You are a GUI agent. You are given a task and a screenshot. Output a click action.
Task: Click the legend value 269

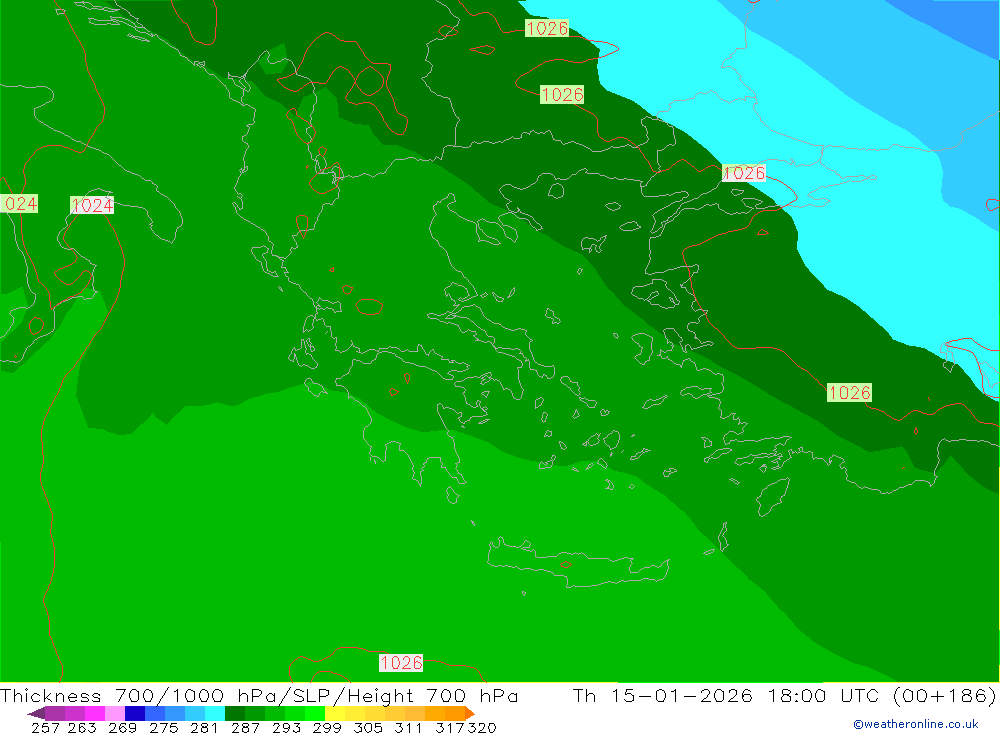122,728
